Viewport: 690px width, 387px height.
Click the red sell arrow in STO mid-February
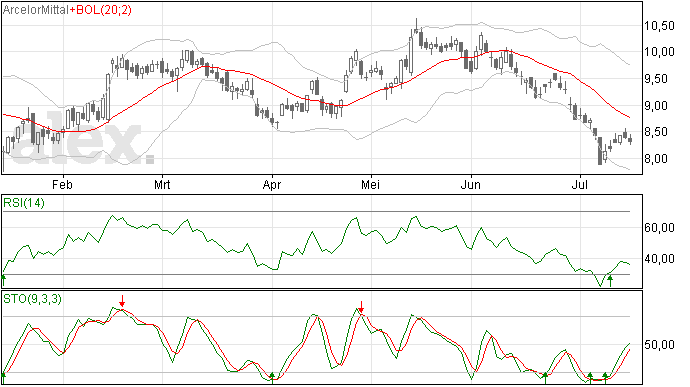click(122, 302)
